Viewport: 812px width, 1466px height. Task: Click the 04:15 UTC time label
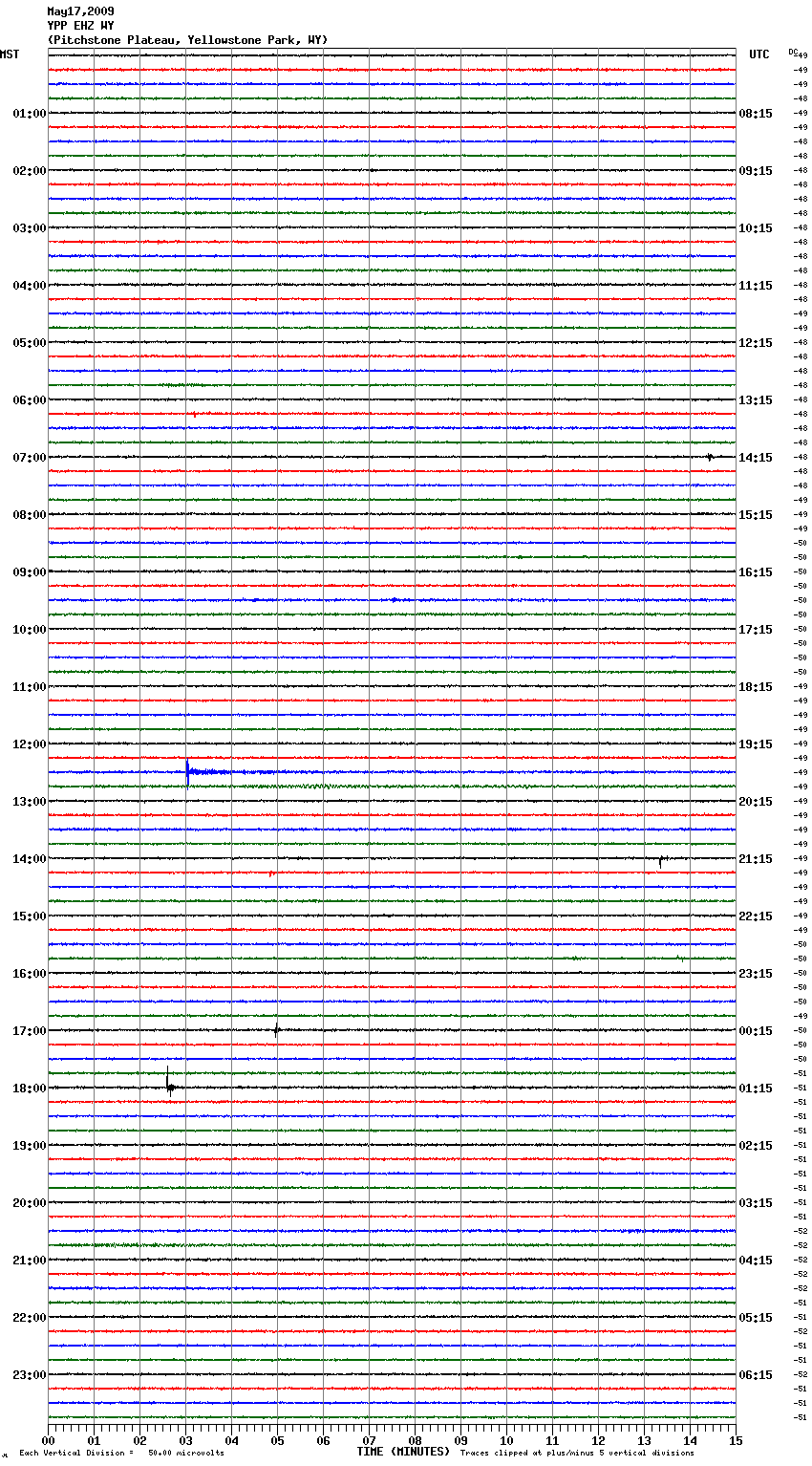(756, 1261)
